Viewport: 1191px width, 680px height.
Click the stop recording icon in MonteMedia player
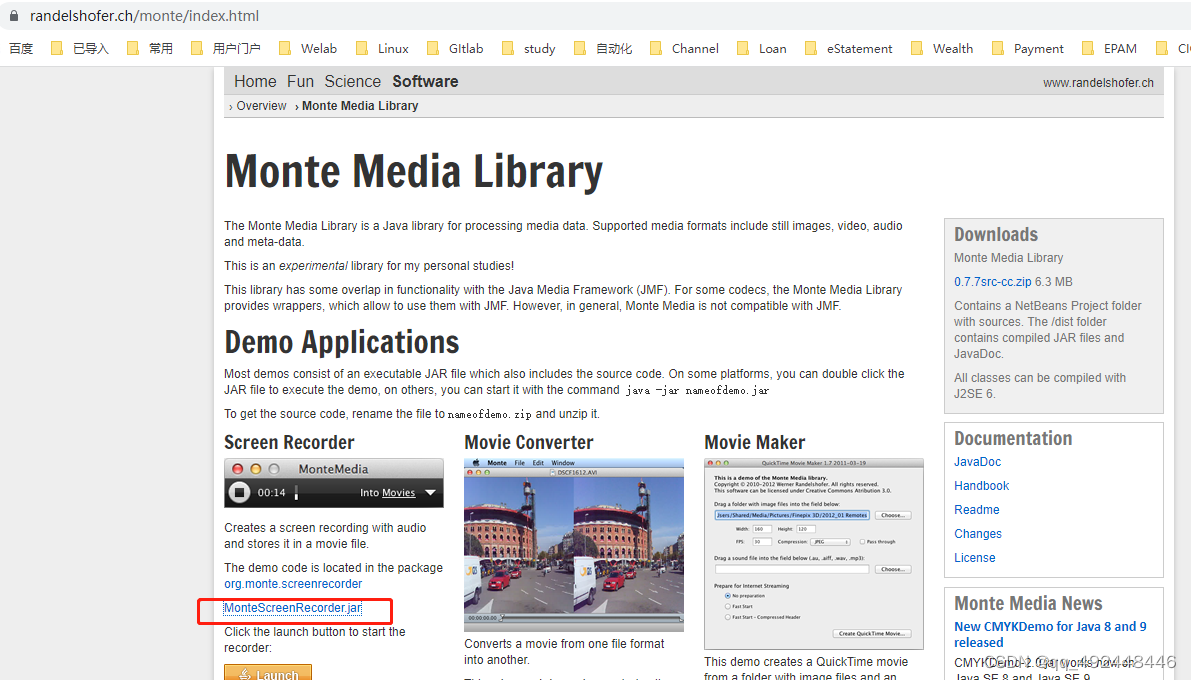coord(241,492)
